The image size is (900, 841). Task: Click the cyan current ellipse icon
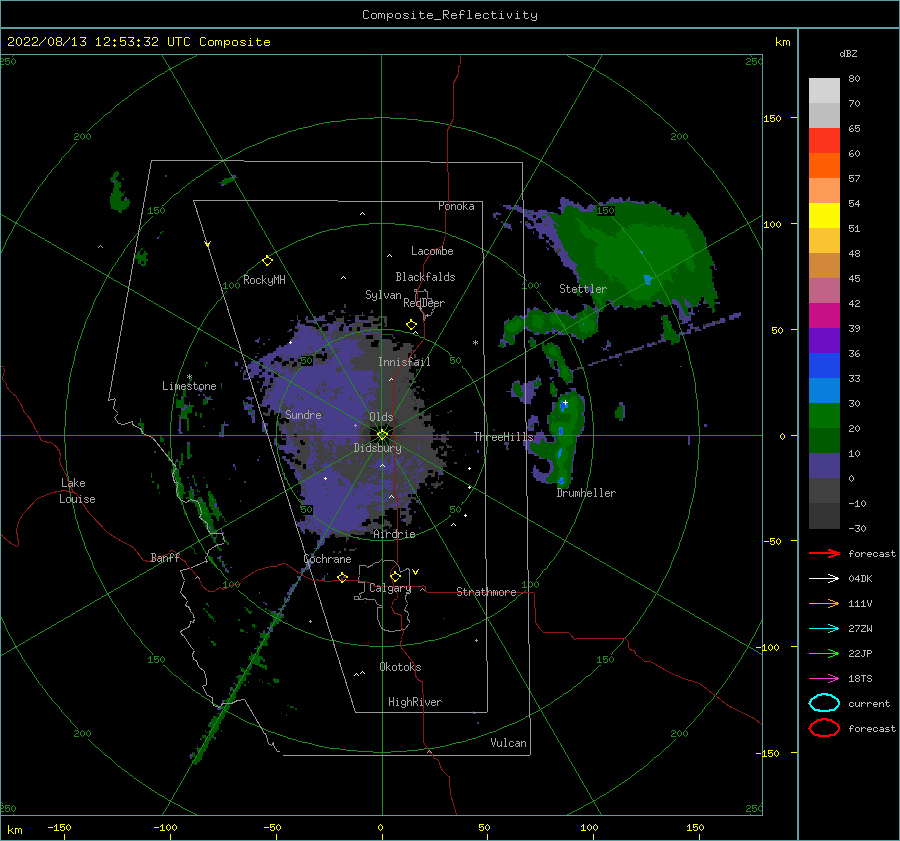click(824, 703)
